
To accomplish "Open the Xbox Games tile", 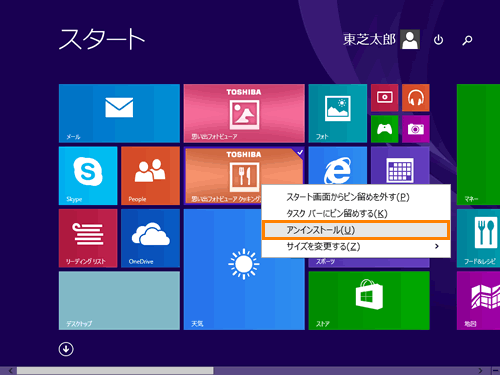I will 385,129.
